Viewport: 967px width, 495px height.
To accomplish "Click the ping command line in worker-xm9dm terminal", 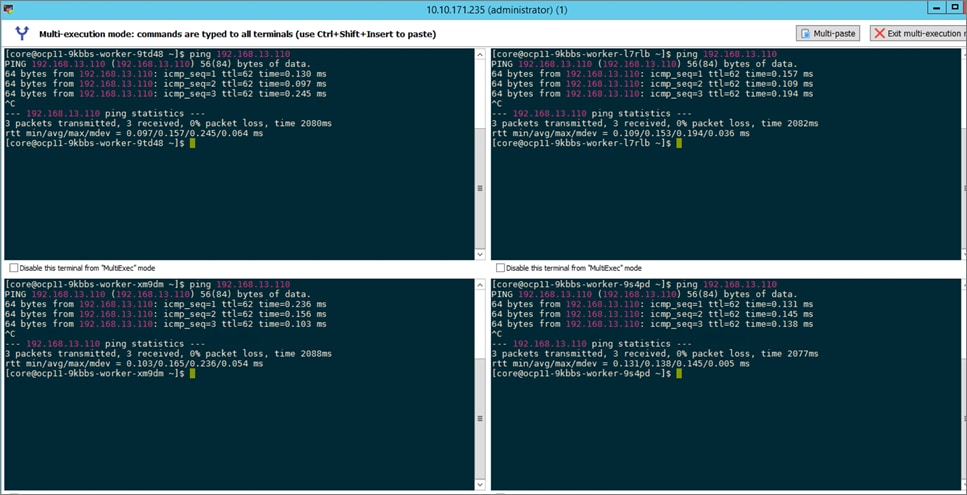I will [x=147, y=285].
